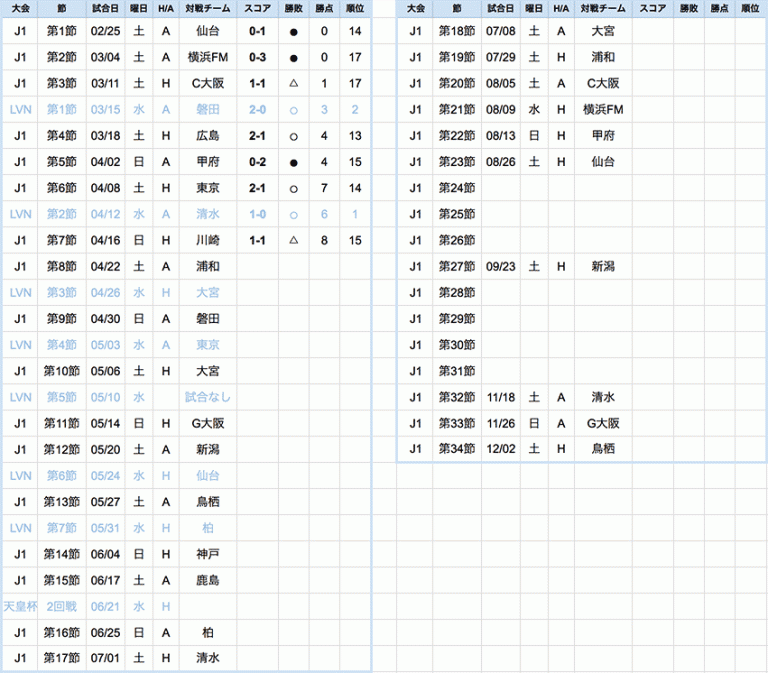Click the 浦和 cell in 第19節 row
The height and width of the screenshot is (673, 768).
coord(603,57)
